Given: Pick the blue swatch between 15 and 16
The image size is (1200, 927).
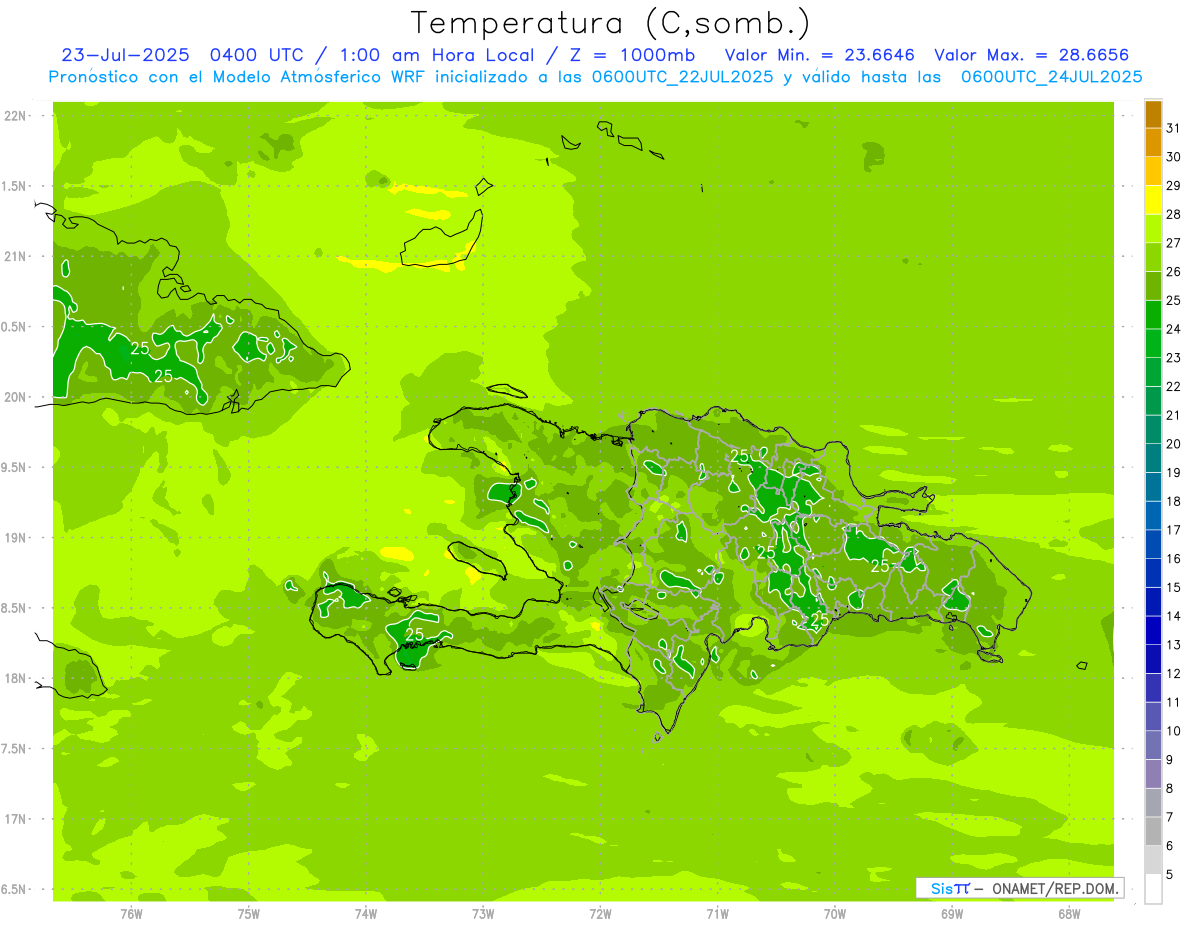Looking at the screenshot, I should (1153, 573).
